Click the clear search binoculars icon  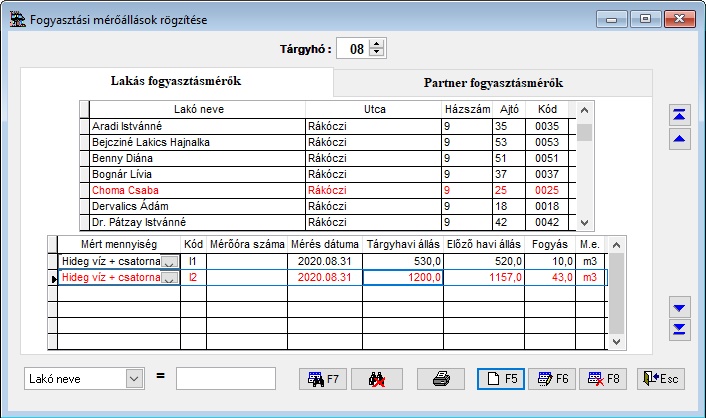[x=376, y=379]
